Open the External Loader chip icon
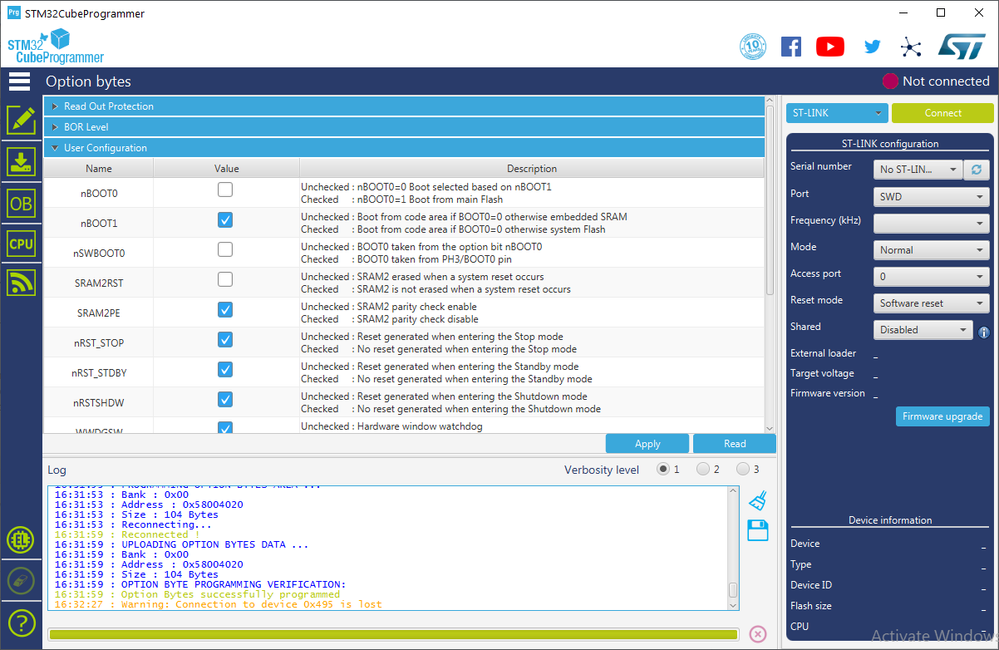 coord(21,540)
